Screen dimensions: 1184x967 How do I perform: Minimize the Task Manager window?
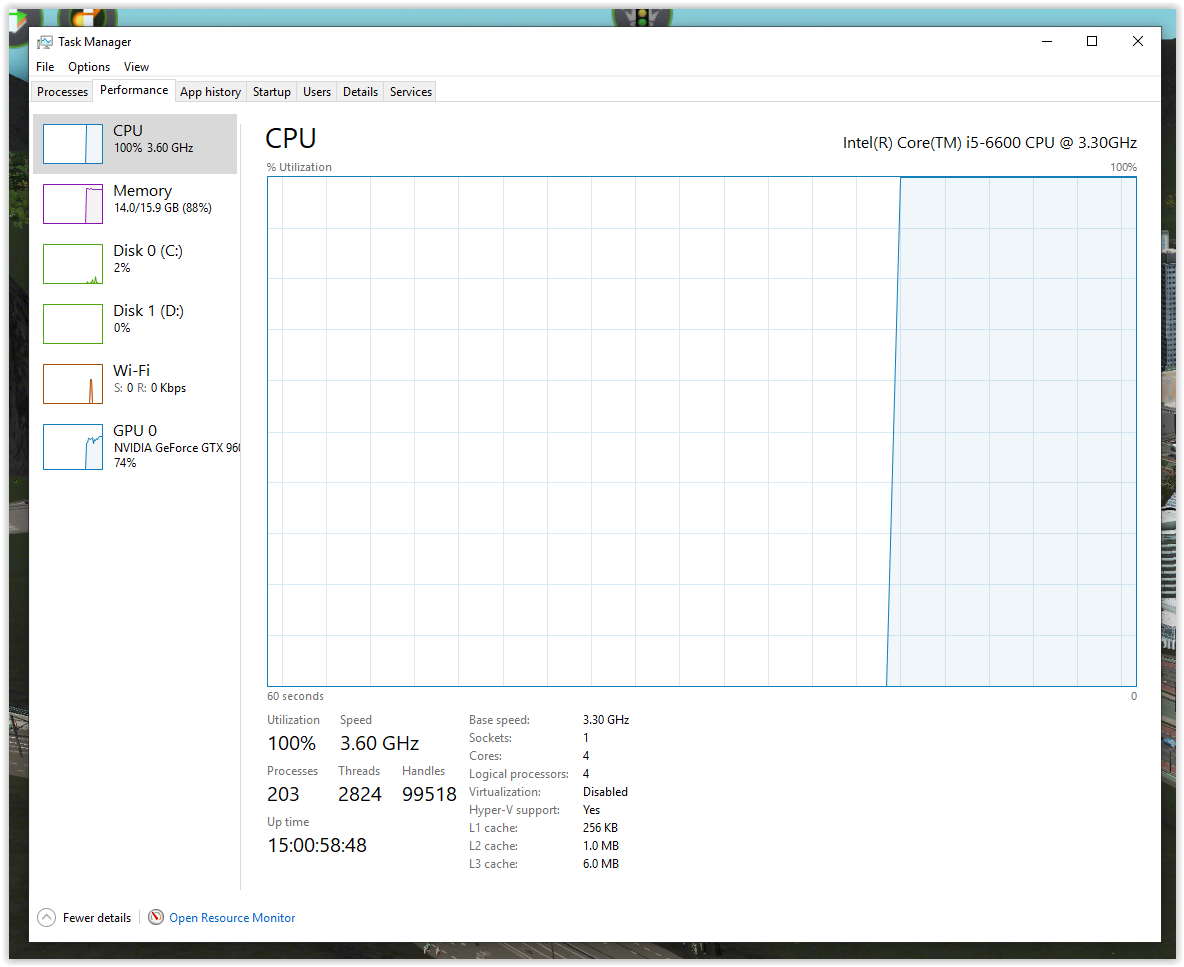tap(1047, 42)
